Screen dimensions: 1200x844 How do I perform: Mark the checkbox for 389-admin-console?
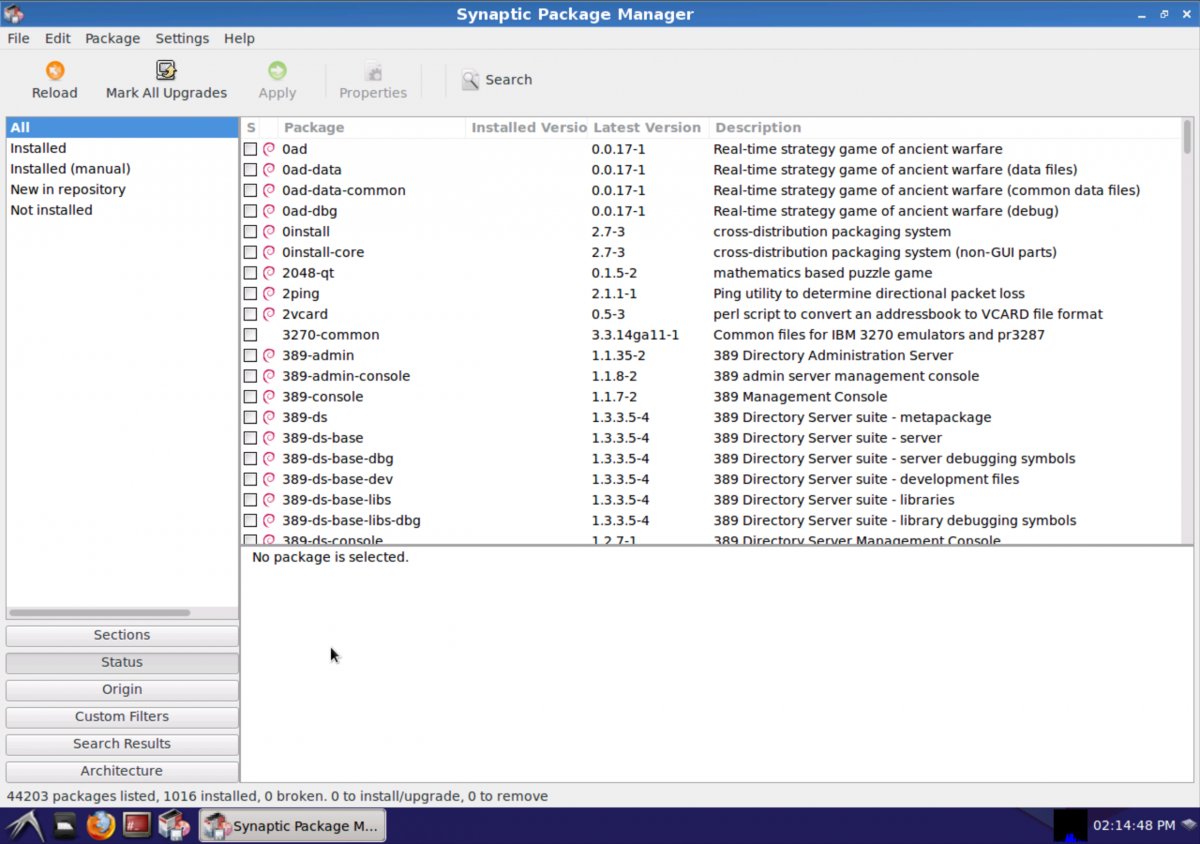pyautogui.click(x=250, y=377)
